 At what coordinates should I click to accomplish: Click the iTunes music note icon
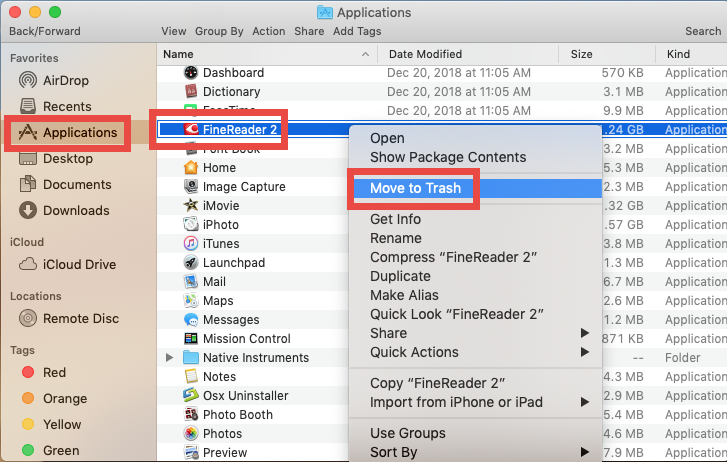pyautogui.click(x=191, y=244)
